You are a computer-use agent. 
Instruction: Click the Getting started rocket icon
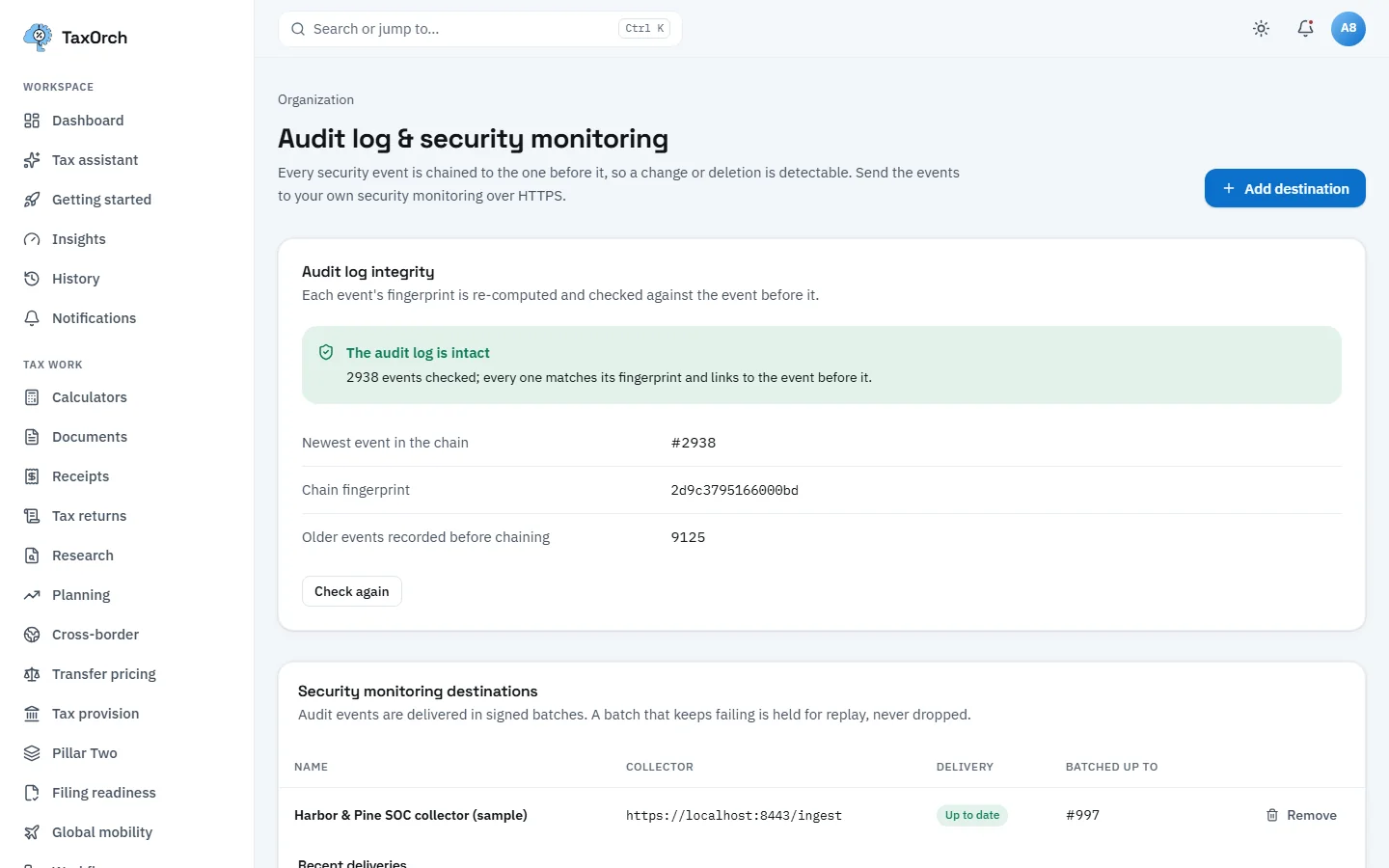32,200
